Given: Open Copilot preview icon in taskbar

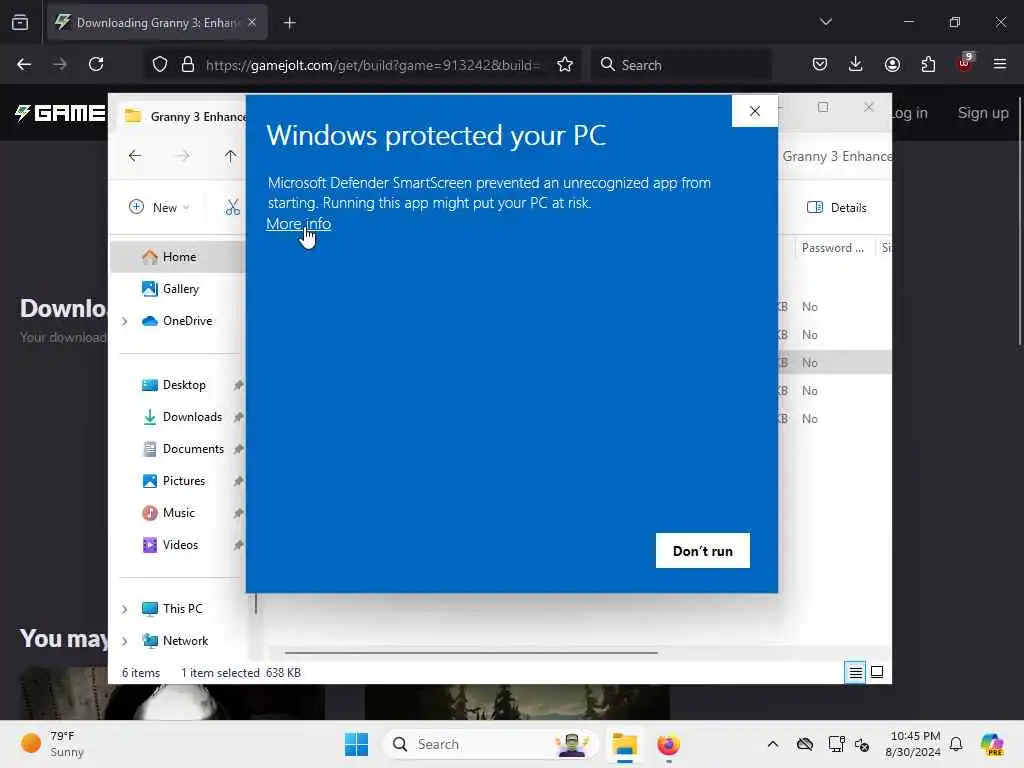Looking at the screenshot, I should [x=992, y=744].
